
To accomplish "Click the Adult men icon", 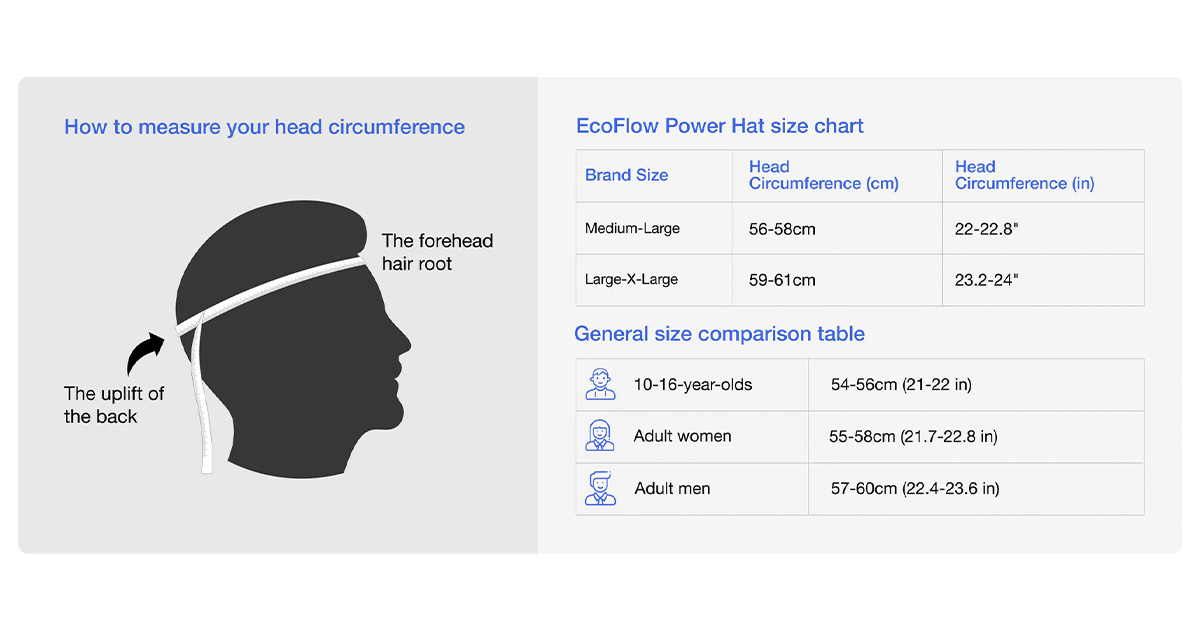I will tap(600, 488).
